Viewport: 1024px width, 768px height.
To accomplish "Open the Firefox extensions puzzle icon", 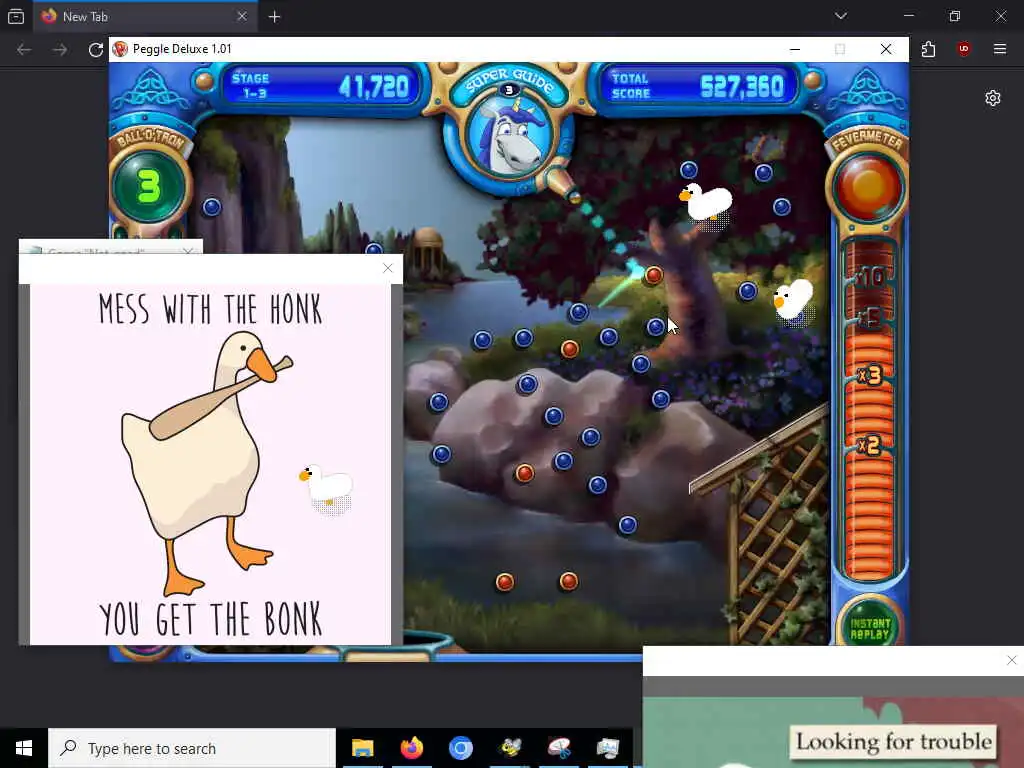I will [928, 49].
